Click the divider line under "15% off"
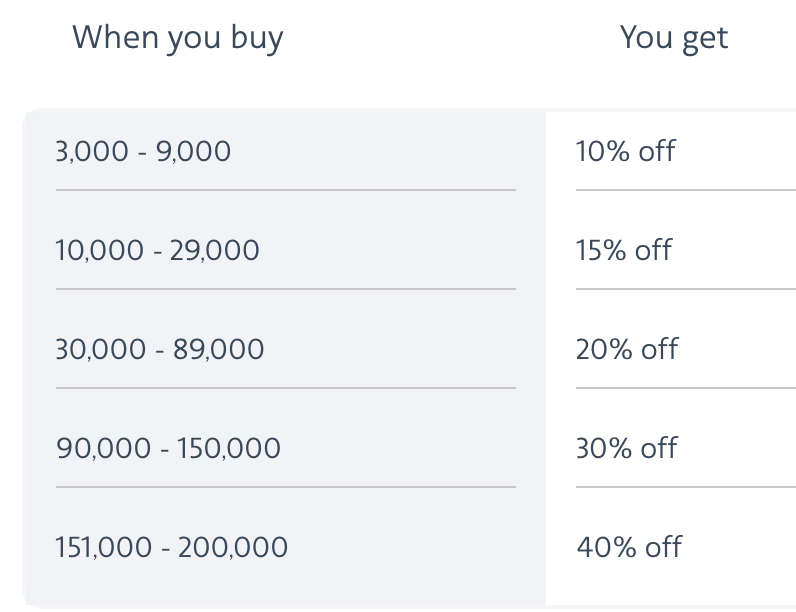 click(x=685, y=289)
